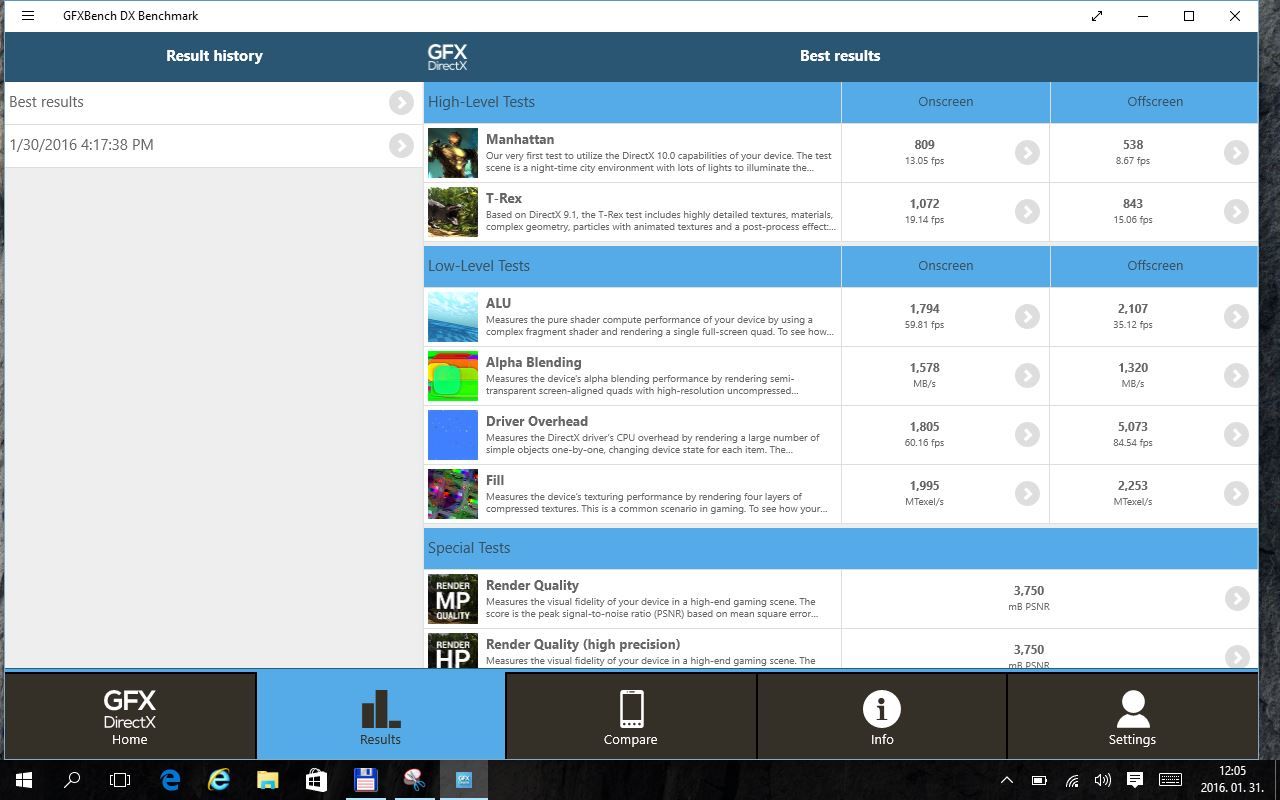Select Best results row in history

pos(214,102)
